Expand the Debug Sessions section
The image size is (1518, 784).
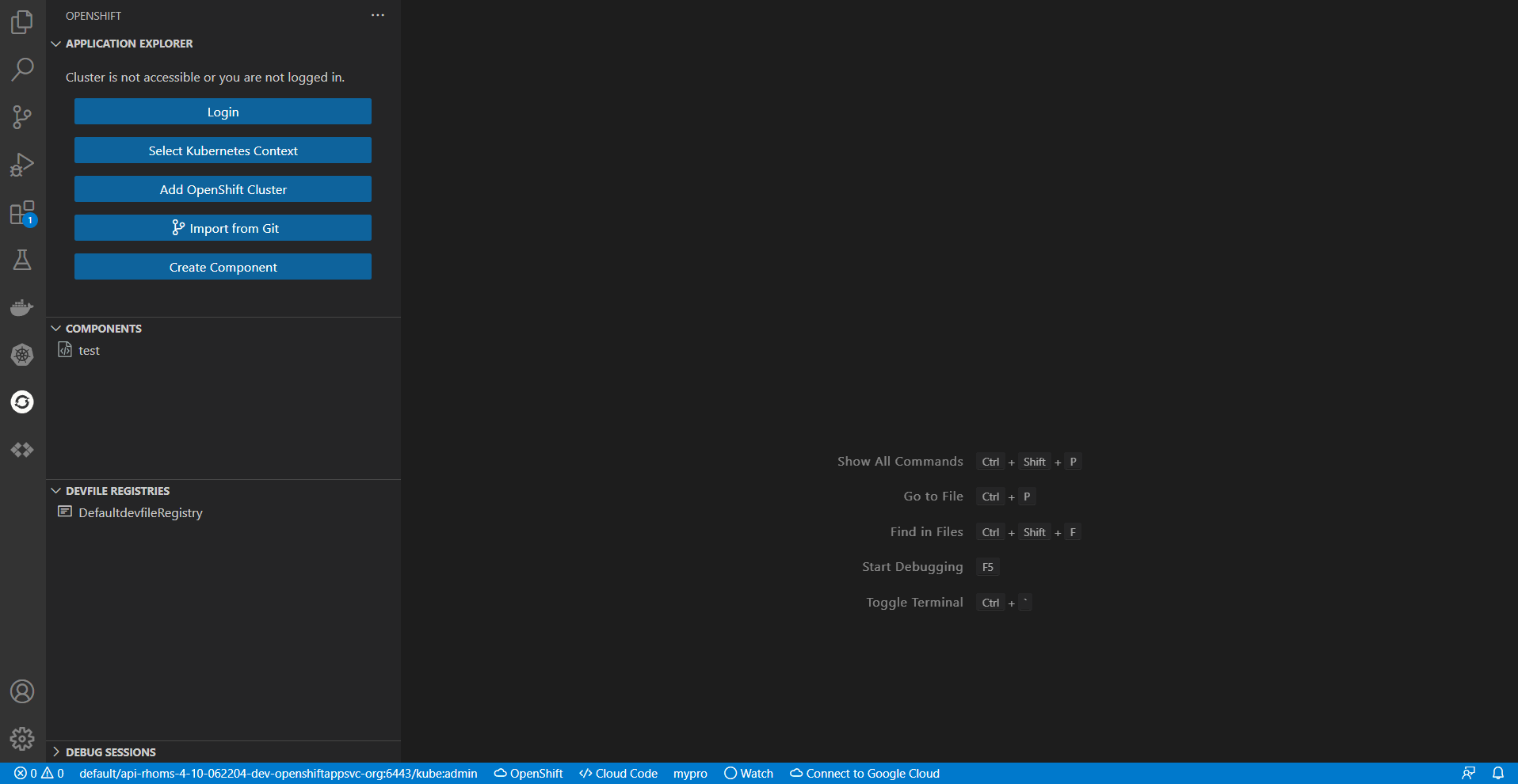(x=56, y=752)
